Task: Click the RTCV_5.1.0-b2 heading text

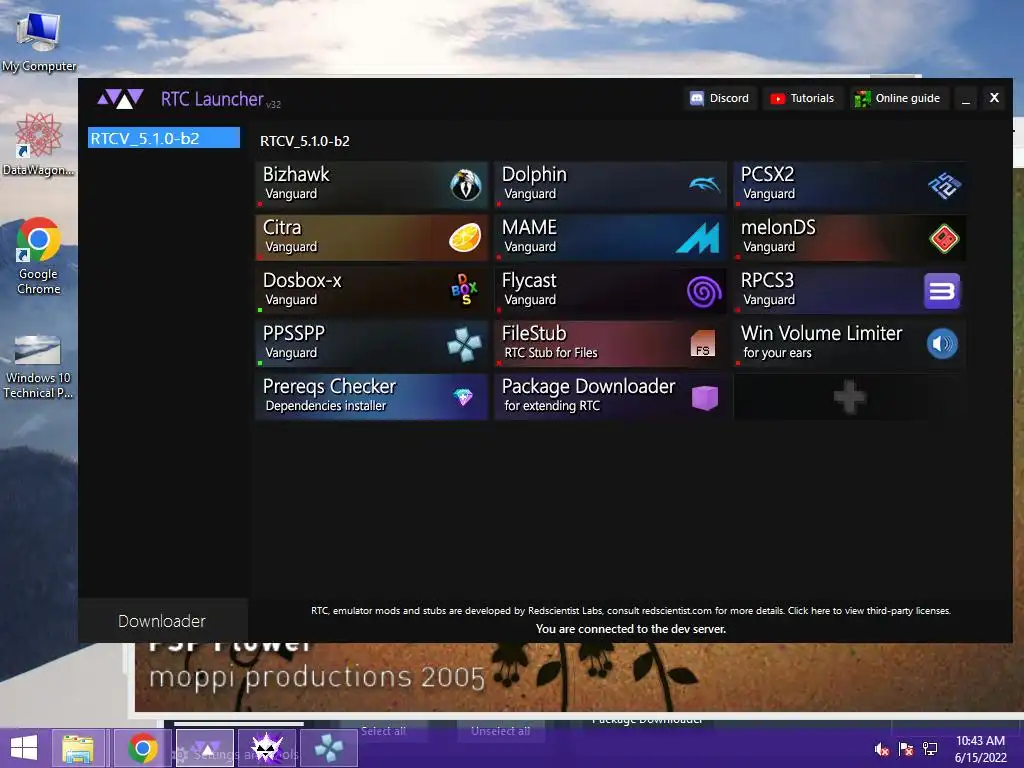Action: pos(304,141)
